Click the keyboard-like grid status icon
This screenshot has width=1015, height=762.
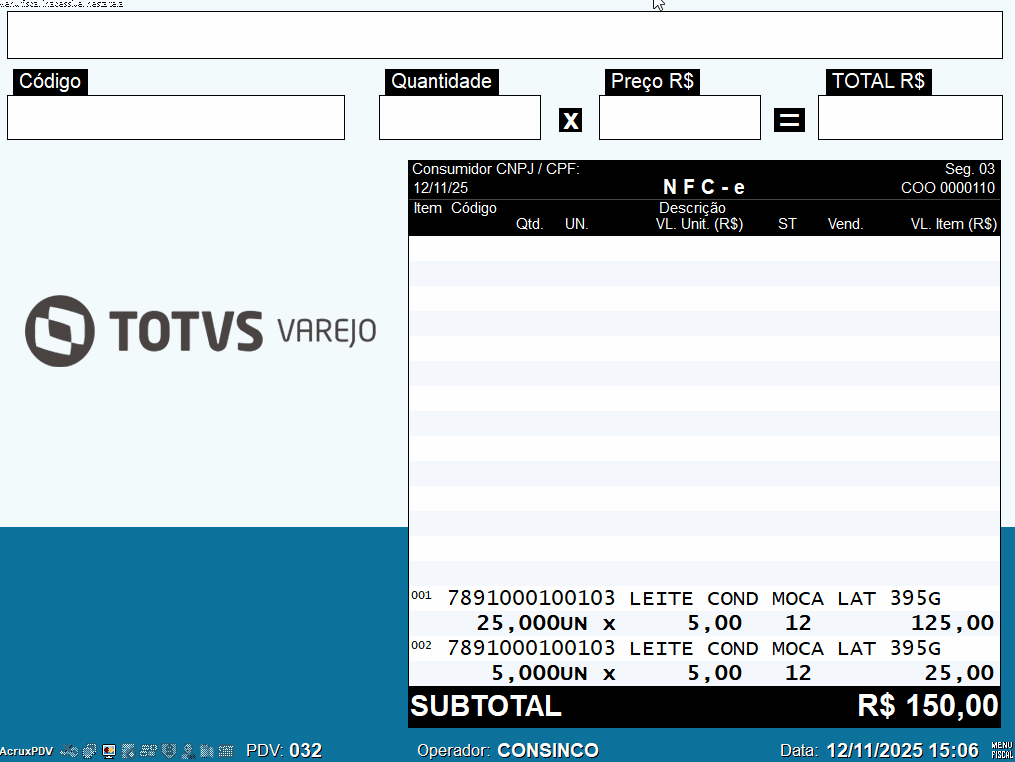click(225, 751)
